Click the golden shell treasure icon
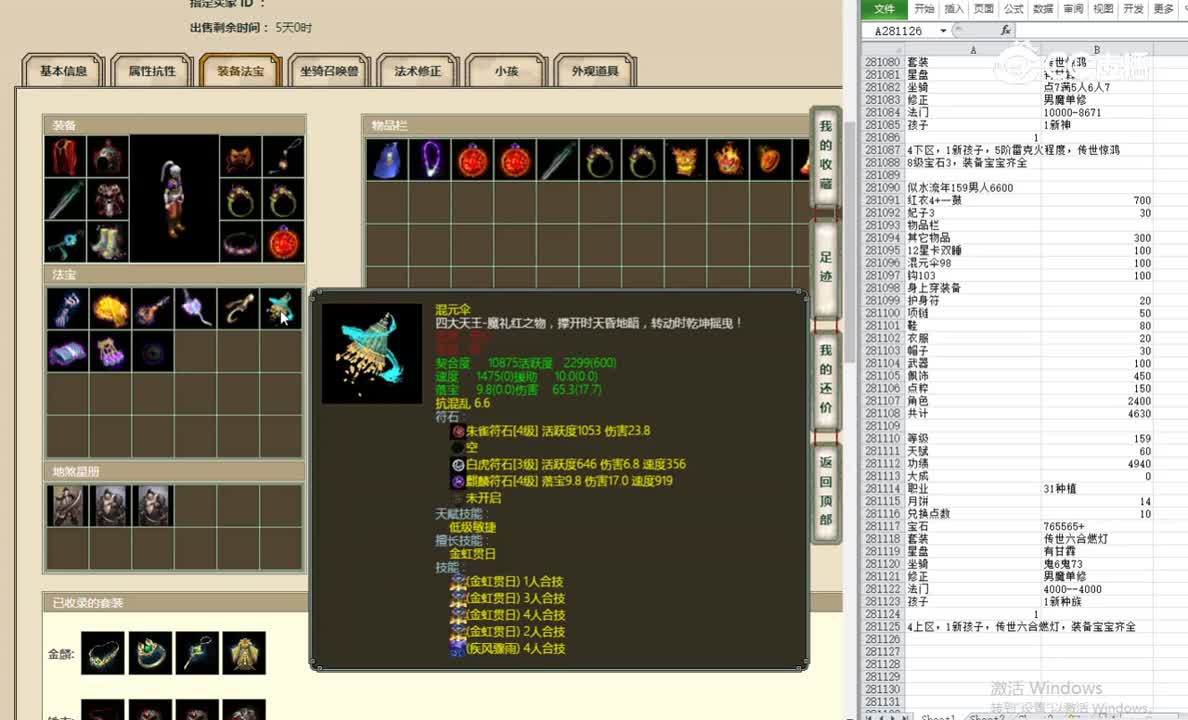The height and width of the screenshot is (720, 1188). click(x=110, y=308)
